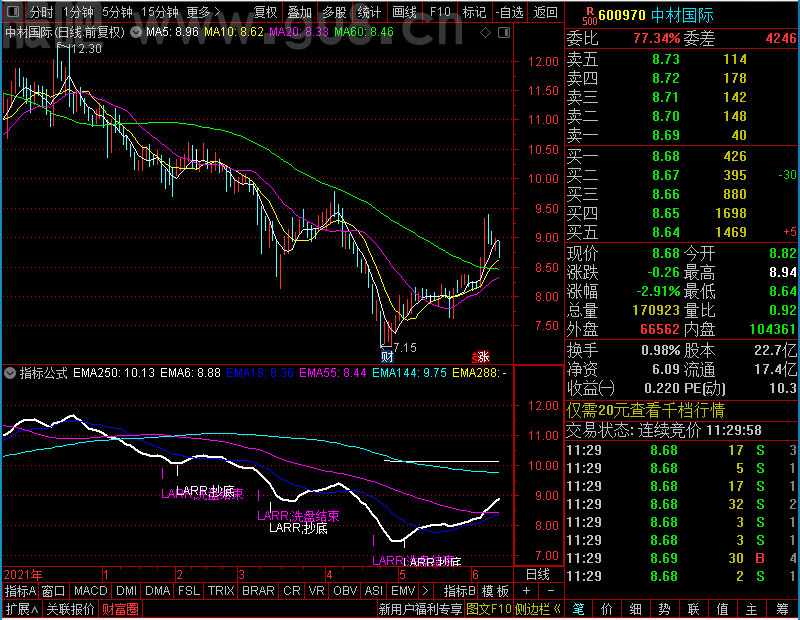This screenshot has height=620, width=800.
Task: Select the 5分钟 period
Action: 117,12
